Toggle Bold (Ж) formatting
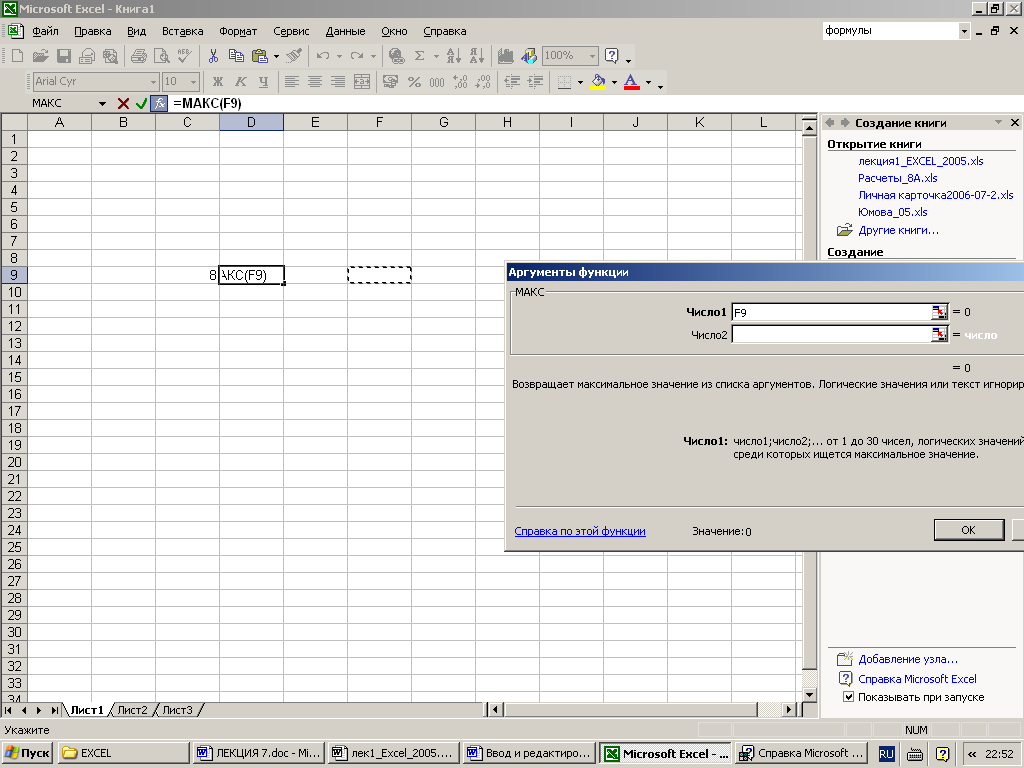The height and width of the screenshot is (768, 1024). click(217, 82)
